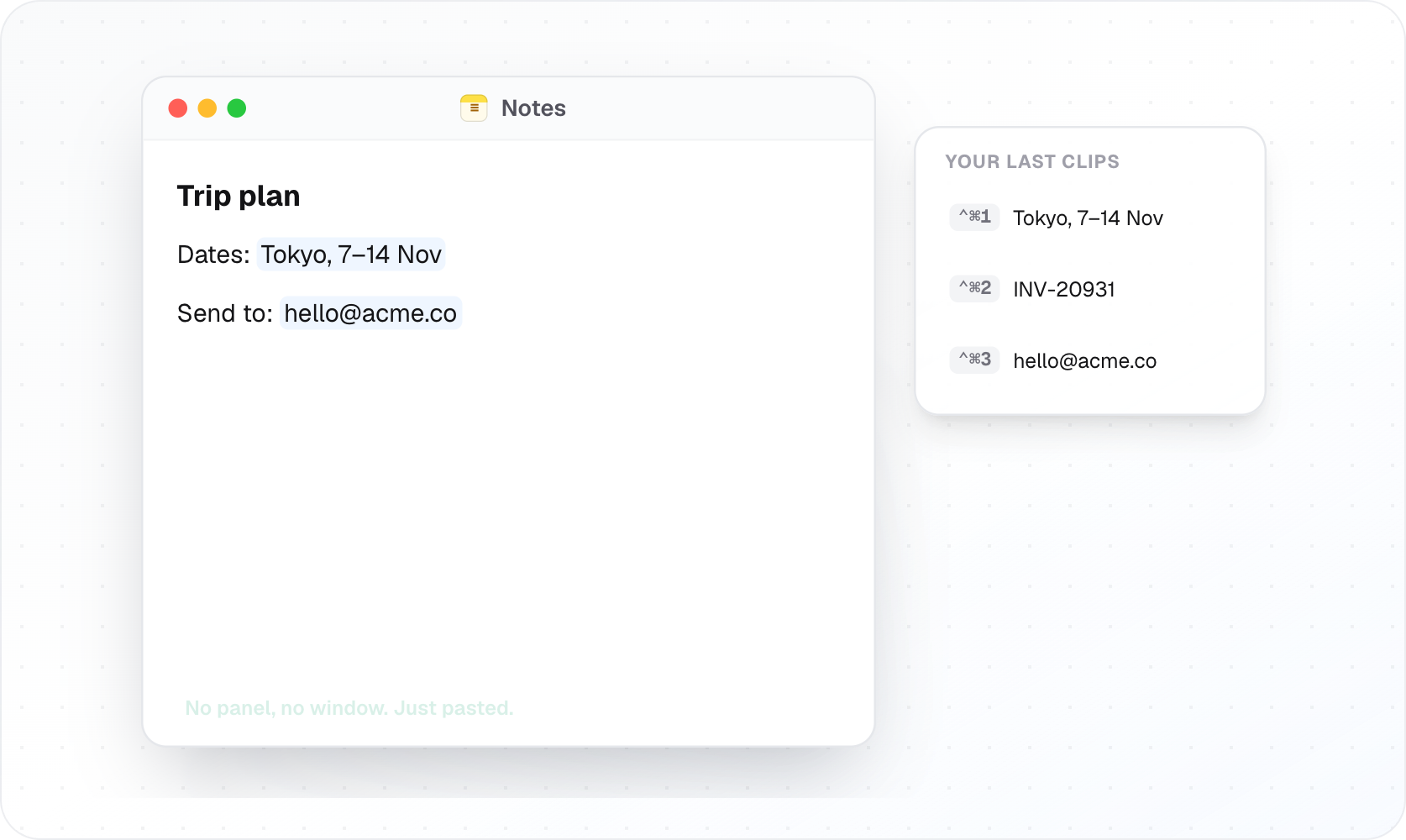Click the Notes app icon in title bar
The image size is (1406, 840).
474,108
